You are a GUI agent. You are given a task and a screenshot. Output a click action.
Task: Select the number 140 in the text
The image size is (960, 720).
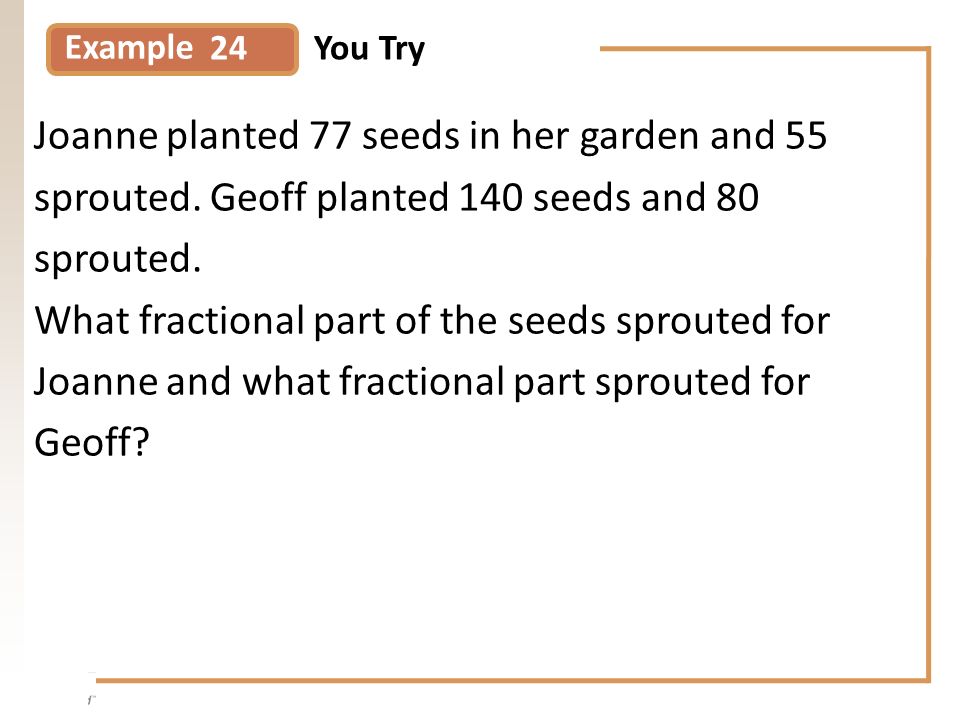pyautogui.click(x=490, y=198)
